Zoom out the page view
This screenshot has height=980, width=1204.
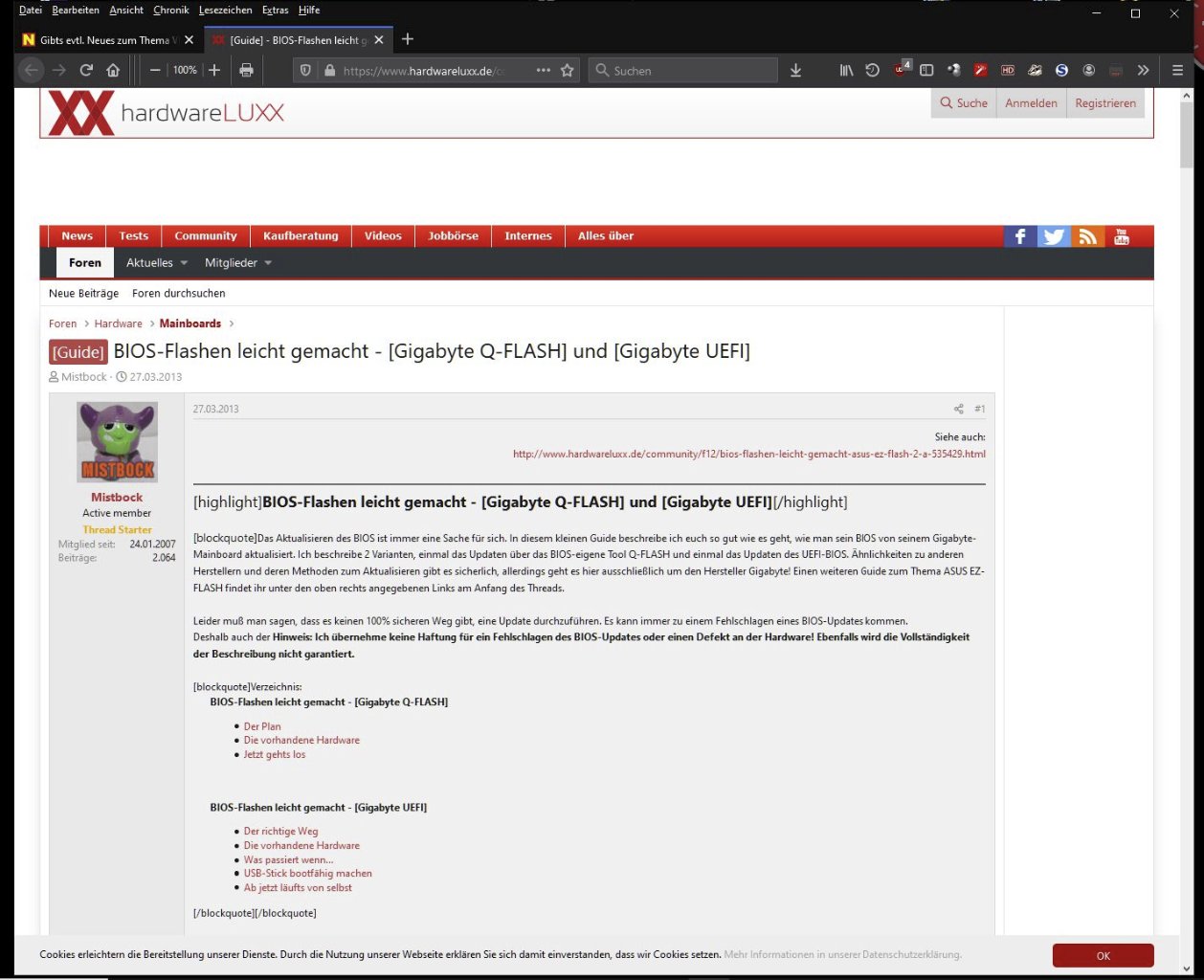155,70
